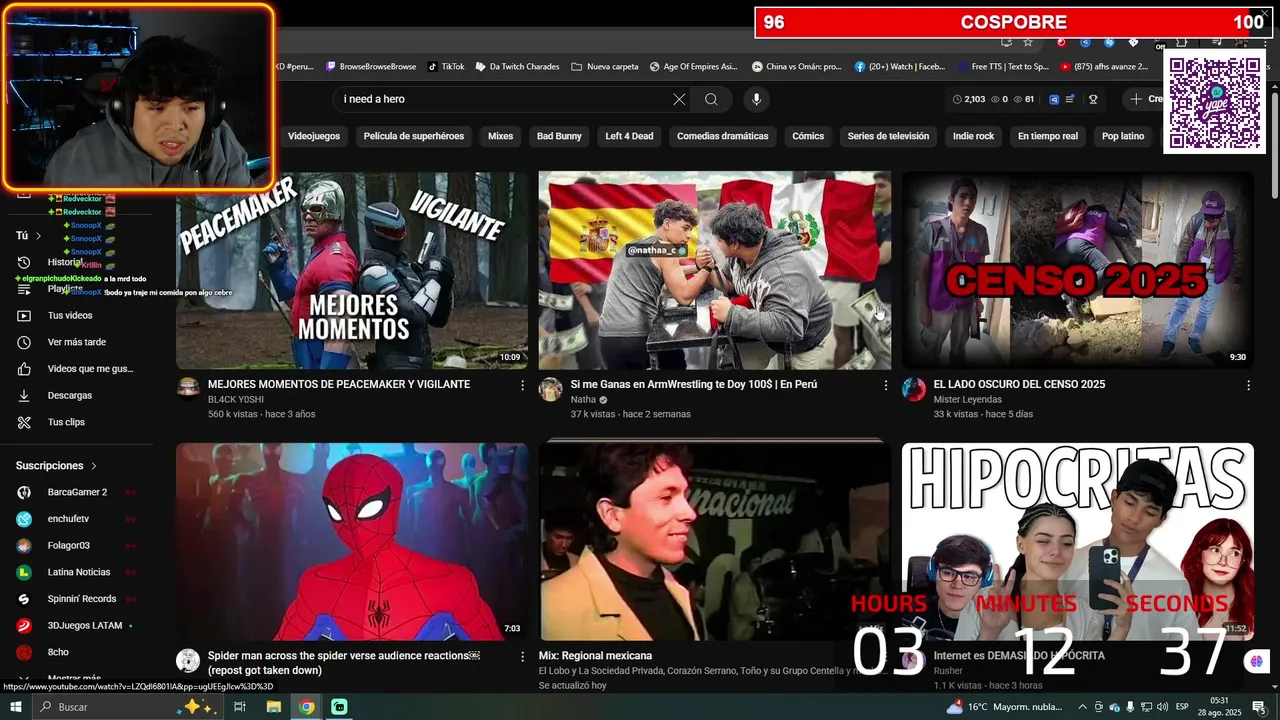Open more options for Peacemaker y Vigilante video
Image resolution: width=1280 pixels, height=720 pixels.
[522, 385]
